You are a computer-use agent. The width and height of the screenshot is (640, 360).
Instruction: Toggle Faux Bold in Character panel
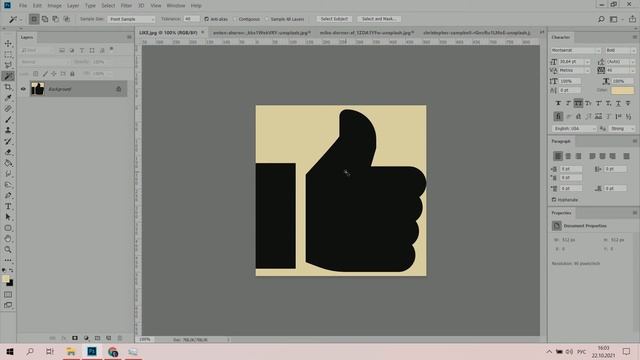[x=558, y=103]
